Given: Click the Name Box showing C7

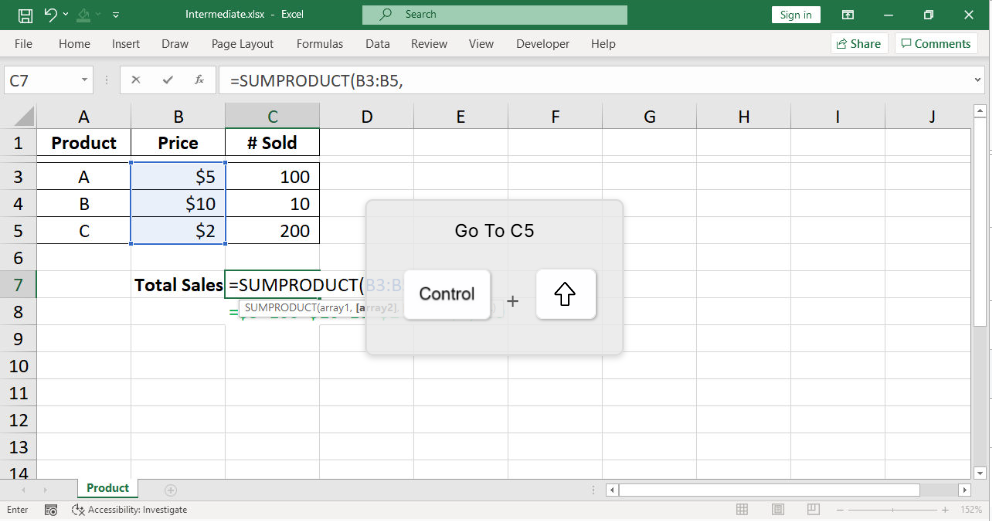Looking at the screenshot, I should point(41,80).
